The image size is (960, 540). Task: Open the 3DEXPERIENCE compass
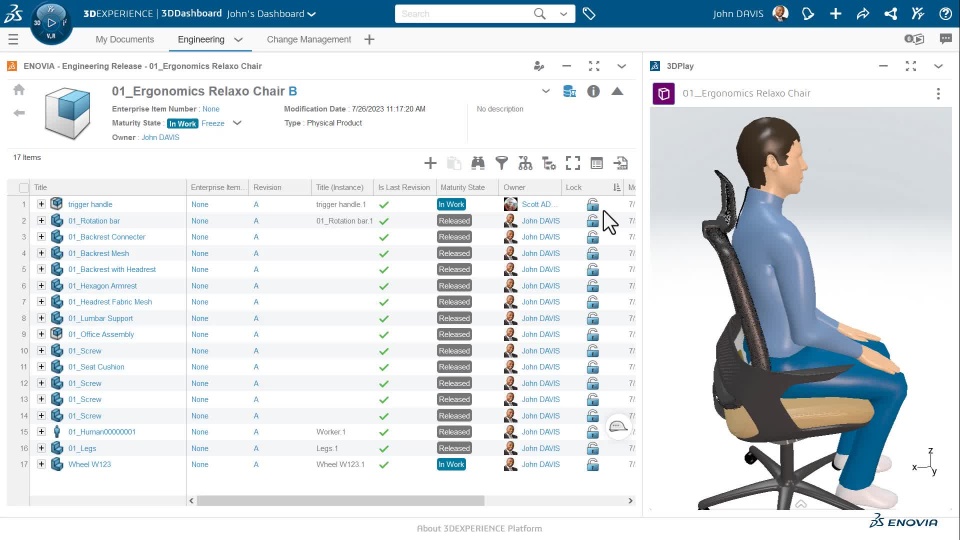point(51,23)
